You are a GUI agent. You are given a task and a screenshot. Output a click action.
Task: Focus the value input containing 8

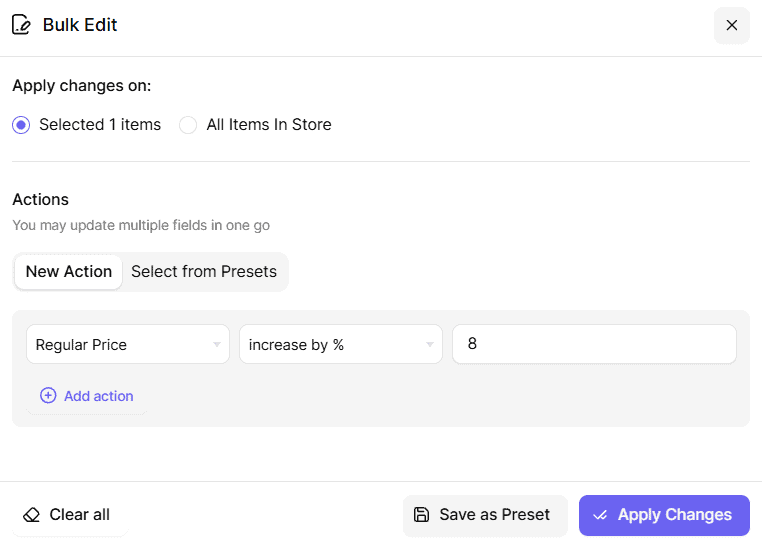(x=594, y=344)
